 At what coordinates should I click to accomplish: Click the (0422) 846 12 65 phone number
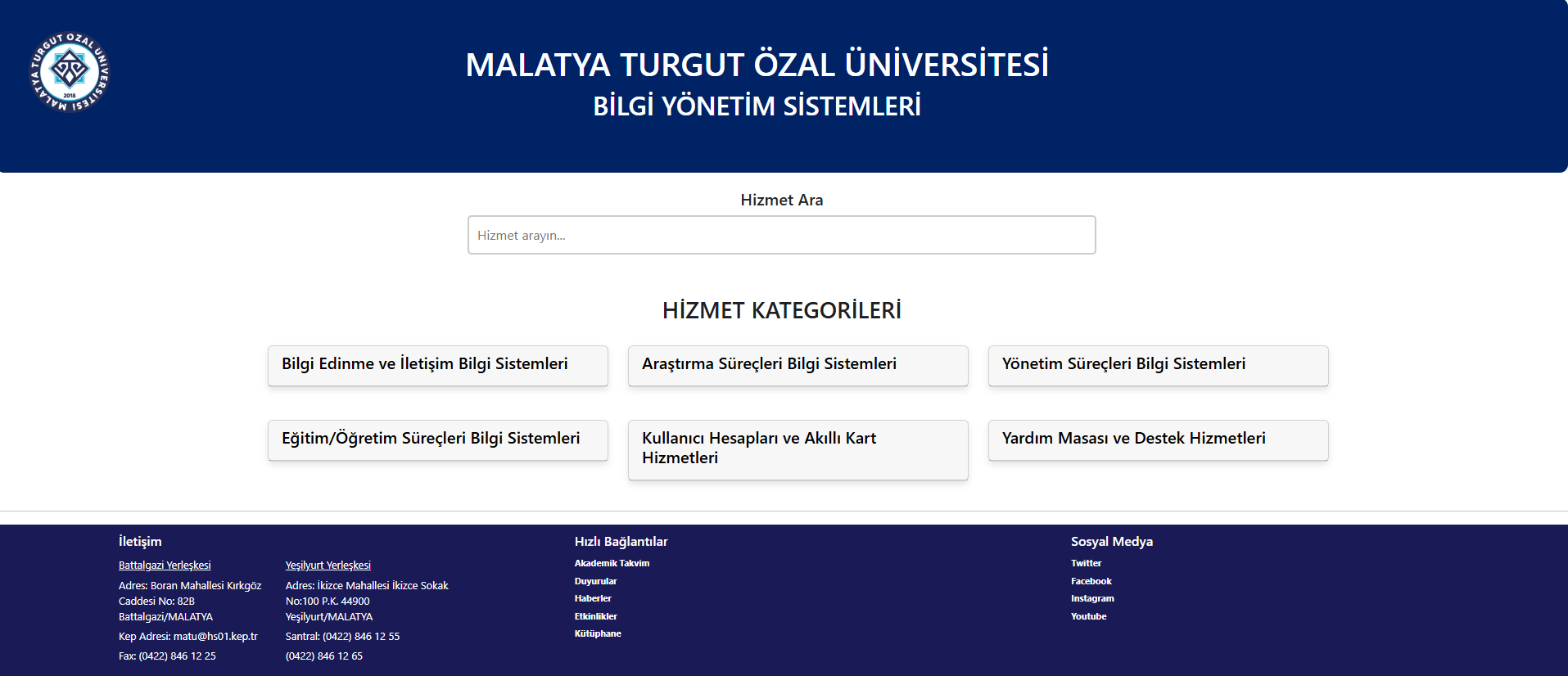coord(324,656)
